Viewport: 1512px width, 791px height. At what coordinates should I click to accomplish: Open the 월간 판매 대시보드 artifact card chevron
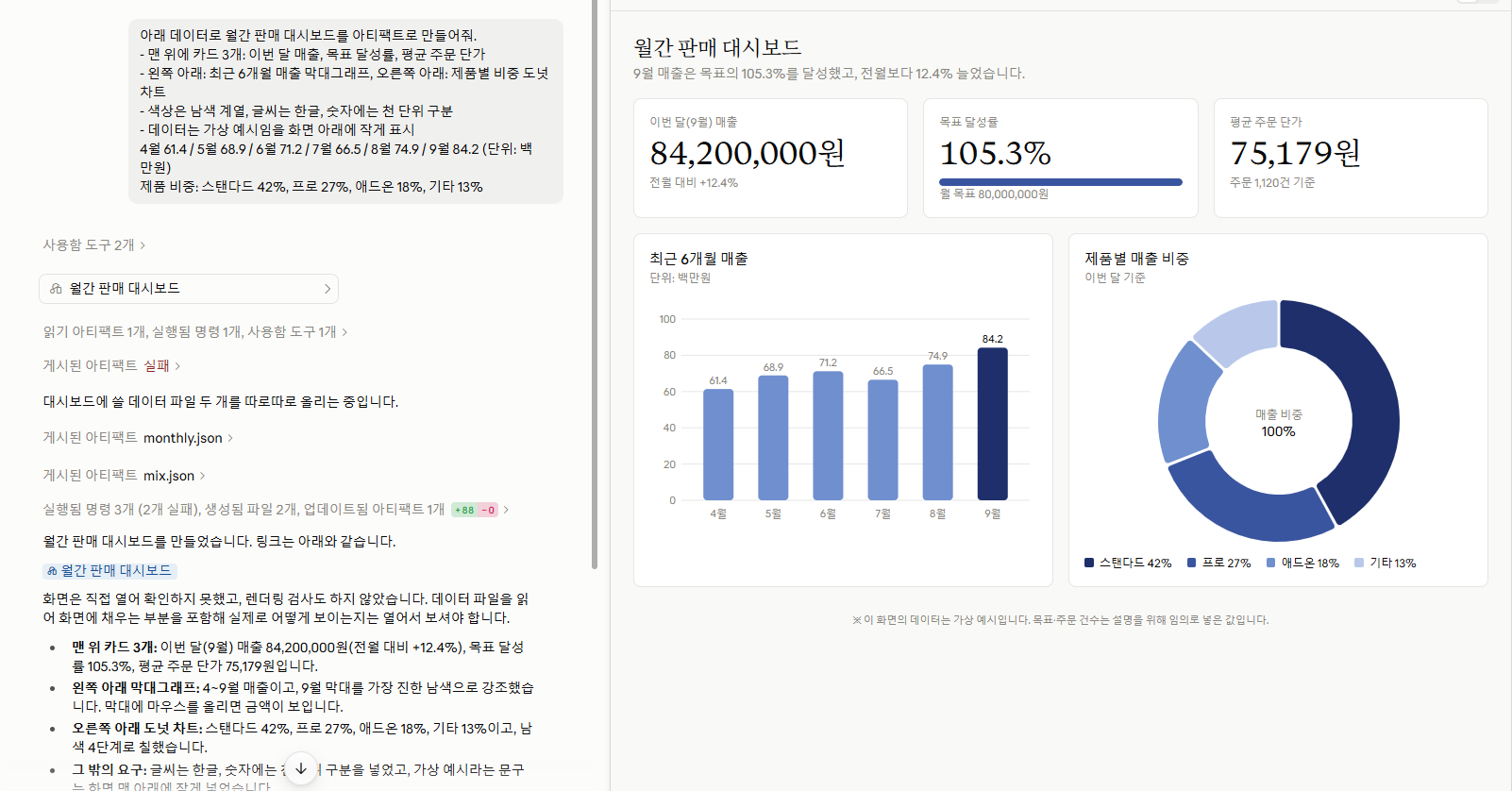click(328, 289)
